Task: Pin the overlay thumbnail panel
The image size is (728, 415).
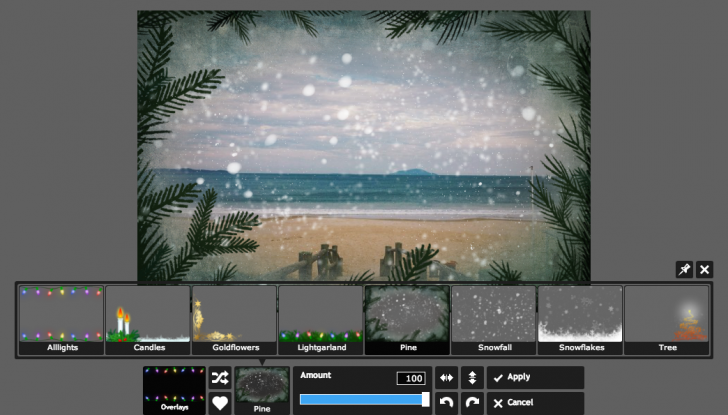Action: [684, 270]
